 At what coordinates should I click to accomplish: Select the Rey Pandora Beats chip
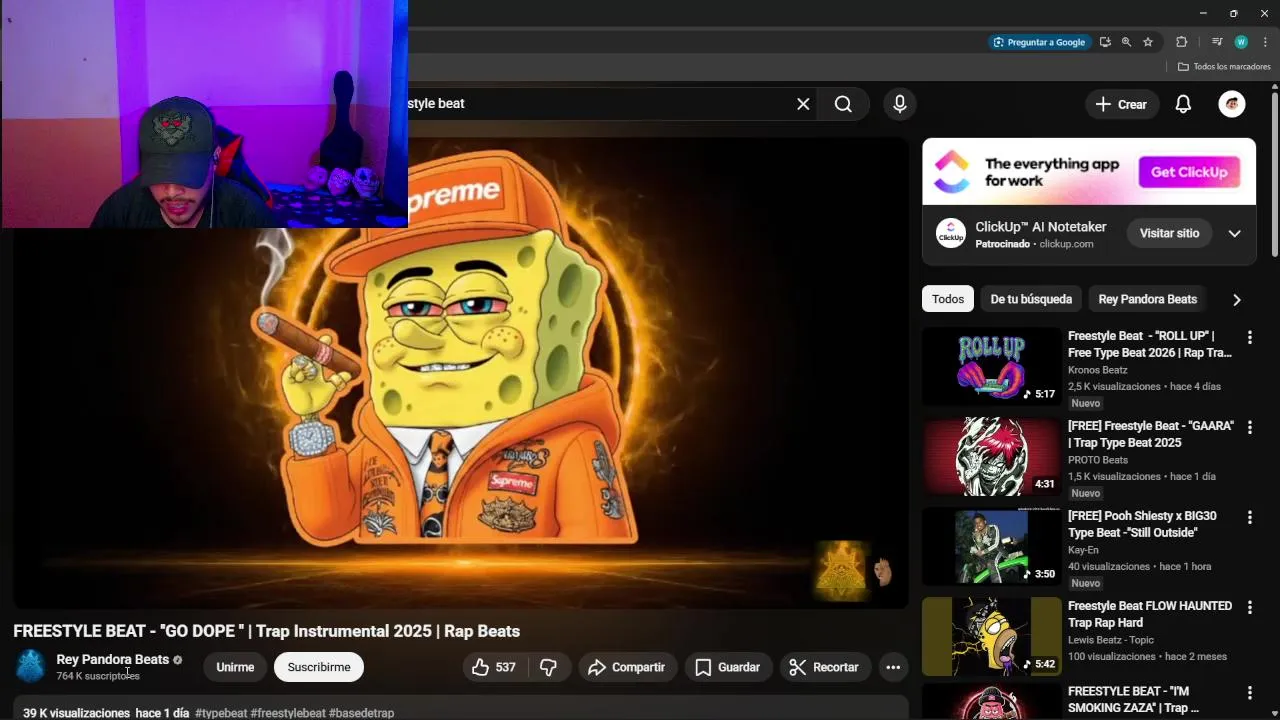click(1147, 299)
